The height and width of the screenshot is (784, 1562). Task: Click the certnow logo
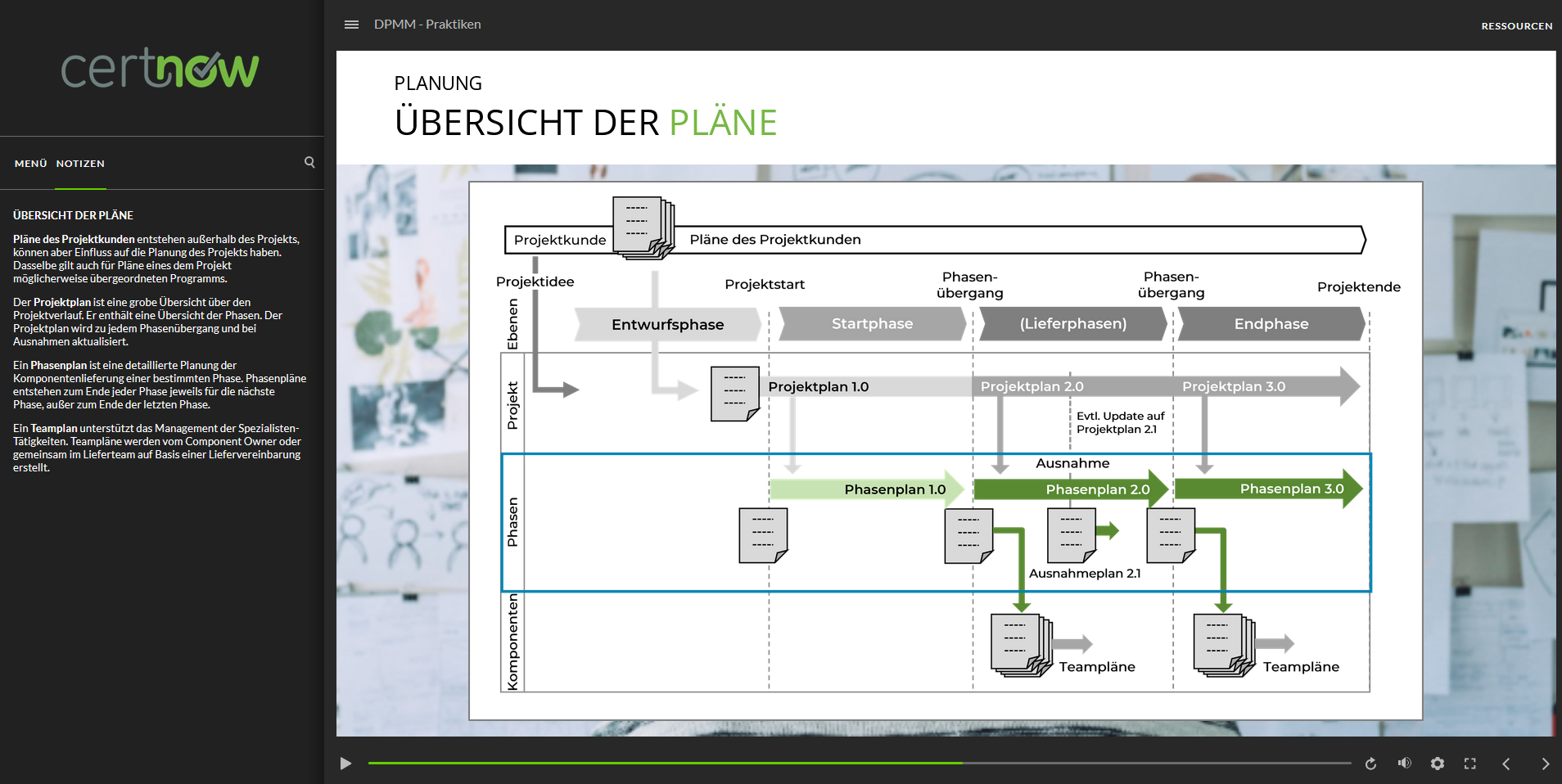pyautogui.click(x=160, y=68)
